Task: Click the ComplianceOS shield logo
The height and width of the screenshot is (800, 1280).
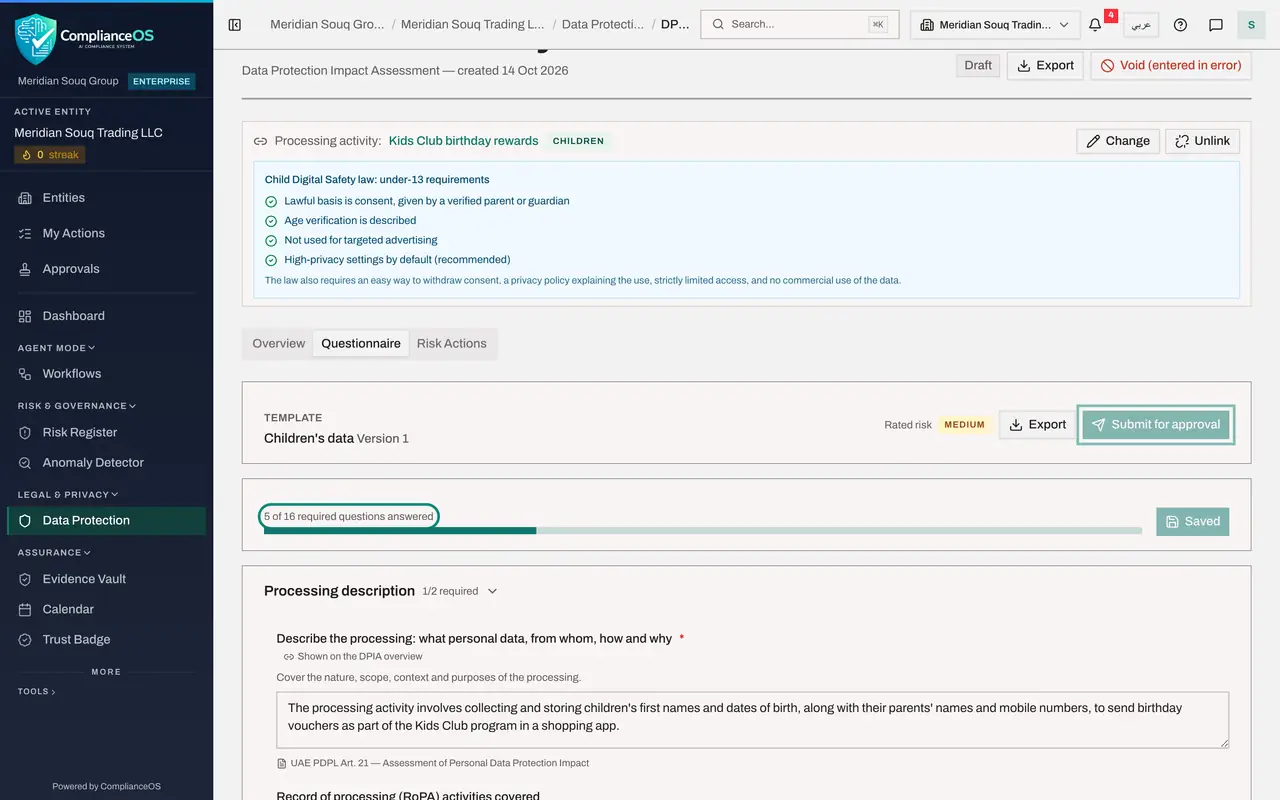Action: [x=36, y=39]
